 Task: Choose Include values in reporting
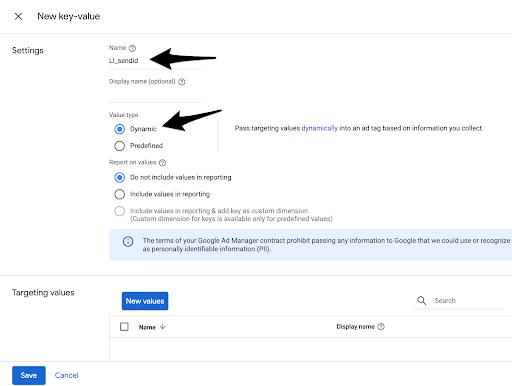pyautogui.click(x=120, y=194)
